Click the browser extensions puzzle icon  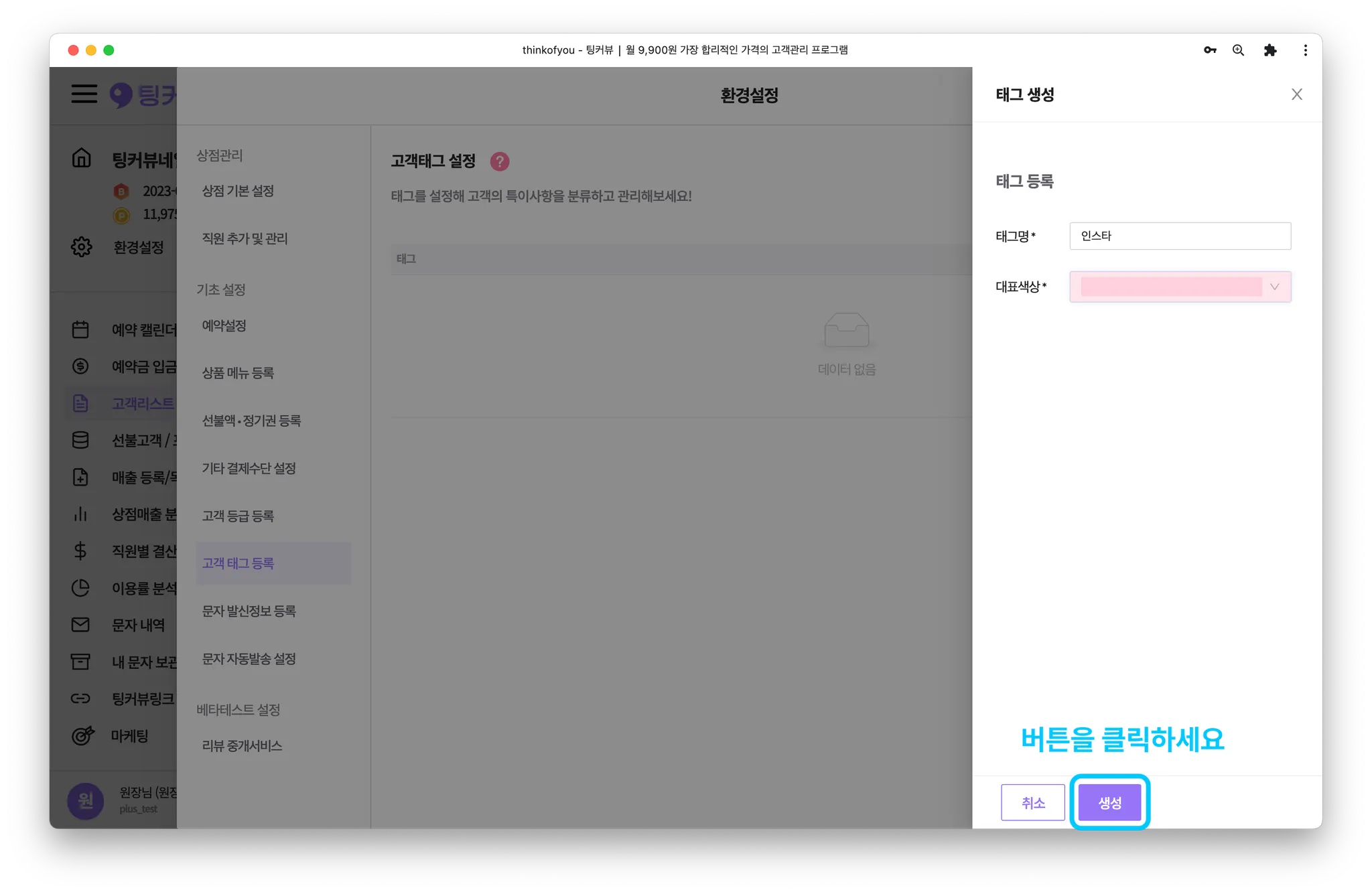1270,50
